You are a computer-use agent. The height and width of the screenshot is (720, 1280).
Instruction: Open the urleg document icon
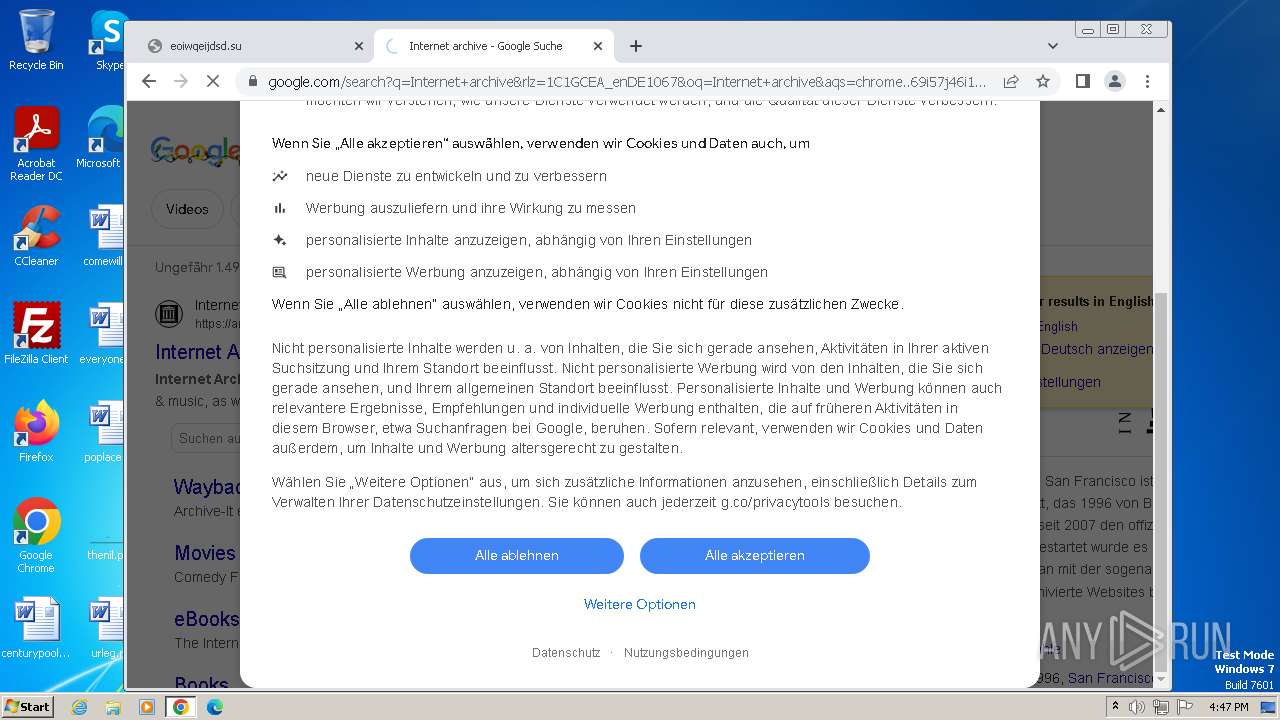point(106,628)
